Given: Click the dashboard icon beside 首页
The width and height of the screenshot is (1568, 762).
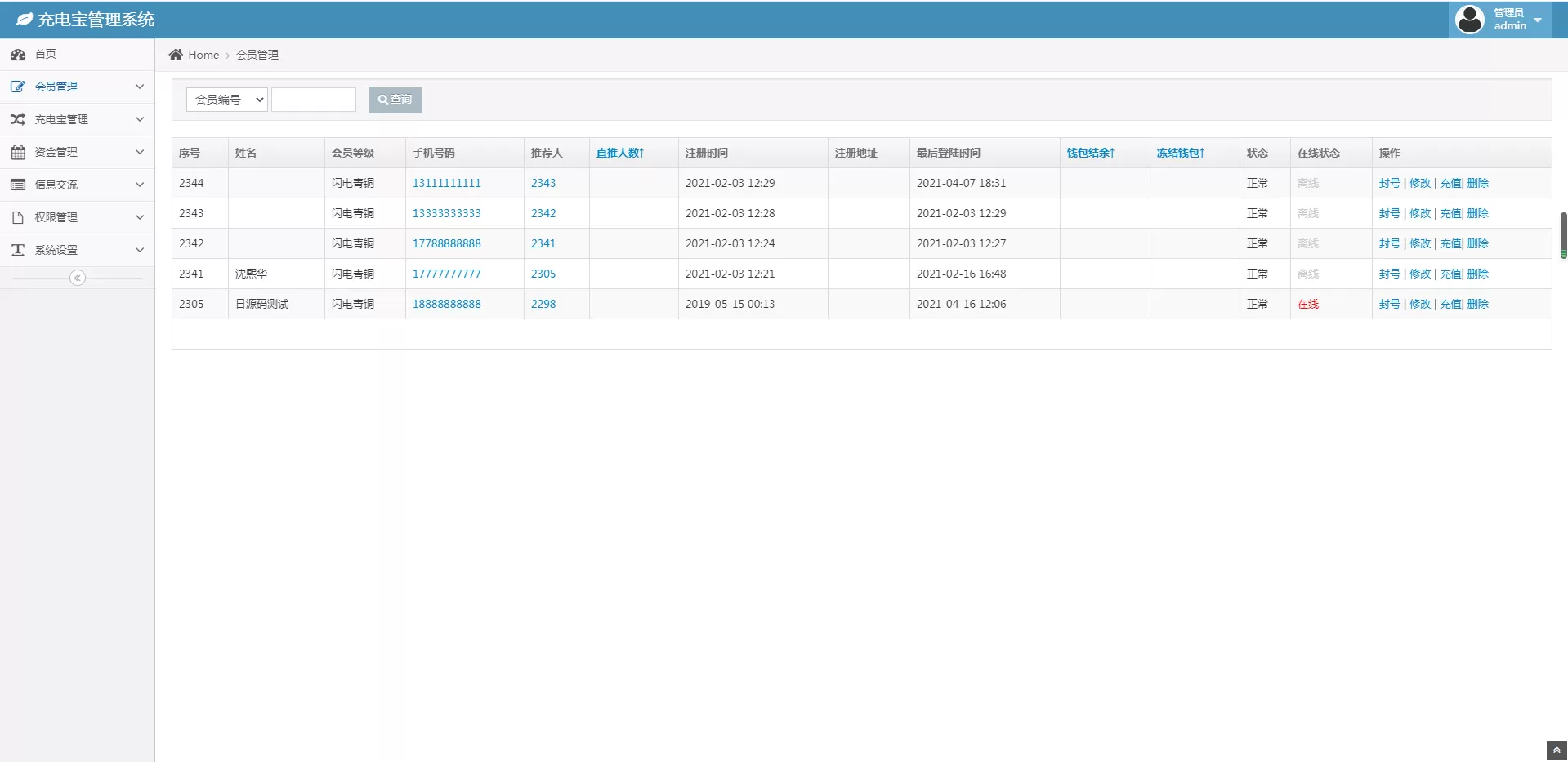Looking at the screenshot, I should click(x=18, y=55).
